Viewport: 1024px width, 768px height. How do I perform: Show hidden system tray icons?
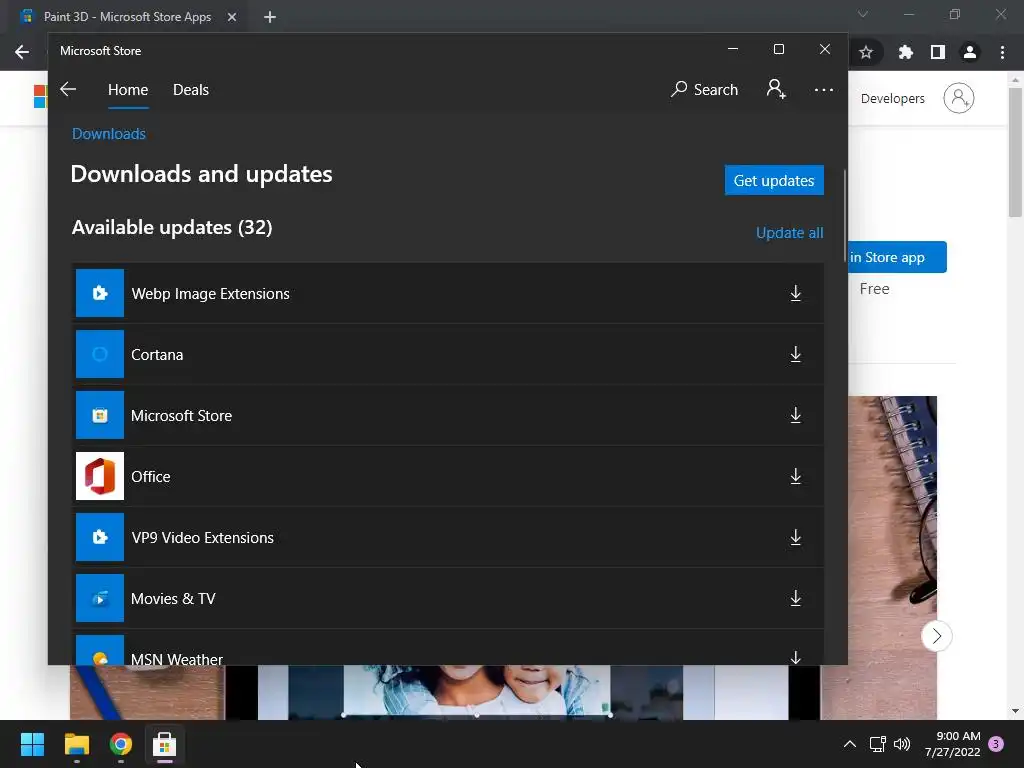pyautogui.click(x=850, y=744)
